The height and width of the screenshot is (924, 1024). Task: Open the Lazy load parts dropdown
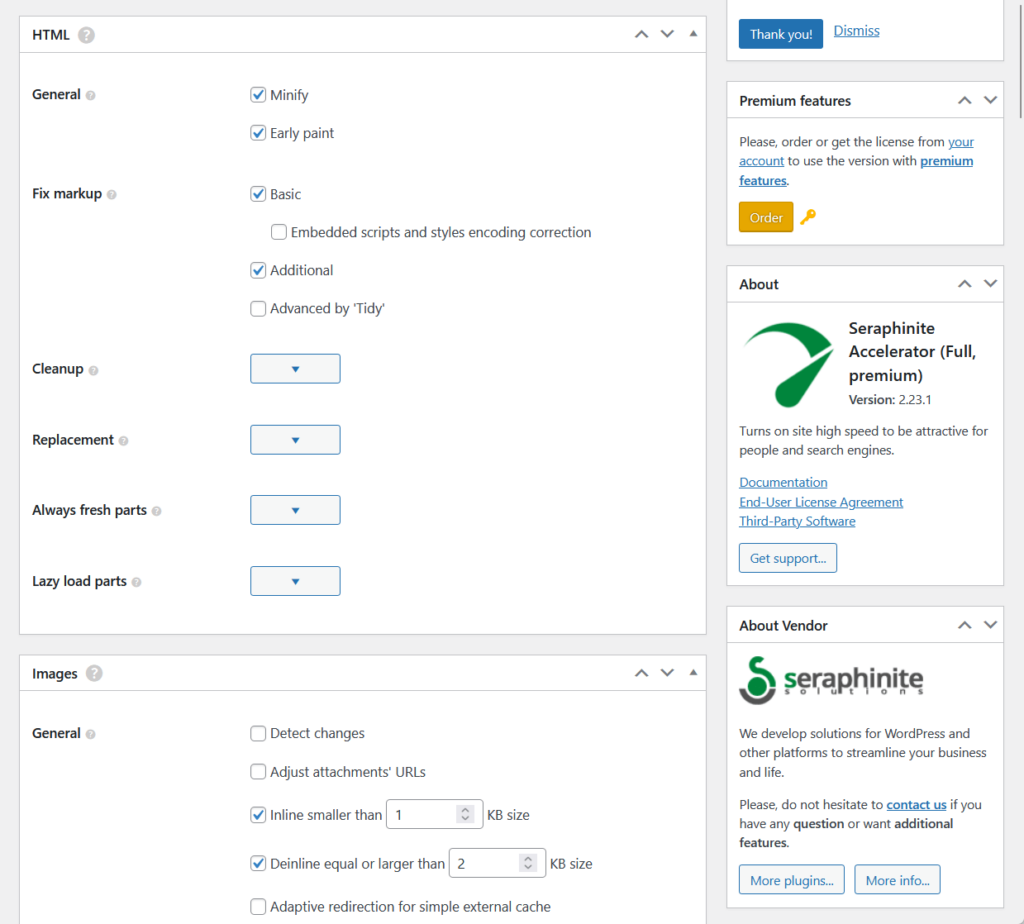295,581
